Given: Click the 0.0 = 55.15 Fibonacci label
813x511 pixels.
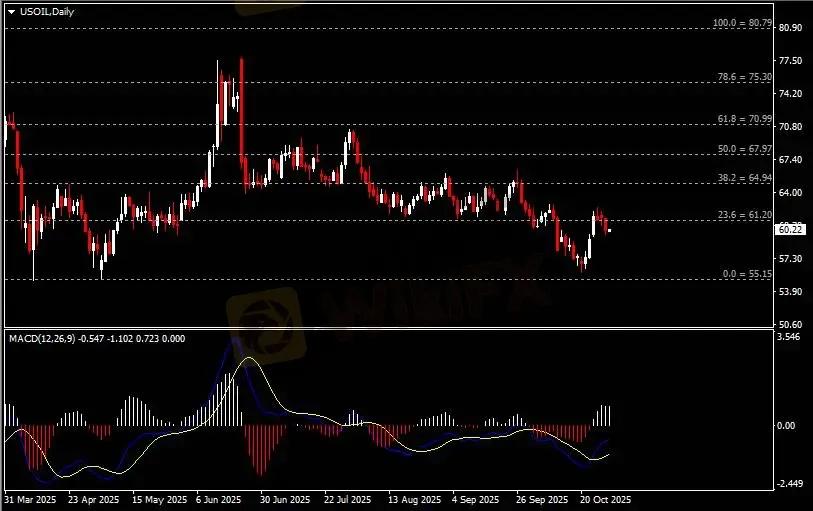Looking at the screenshot, I should point(746,273).
